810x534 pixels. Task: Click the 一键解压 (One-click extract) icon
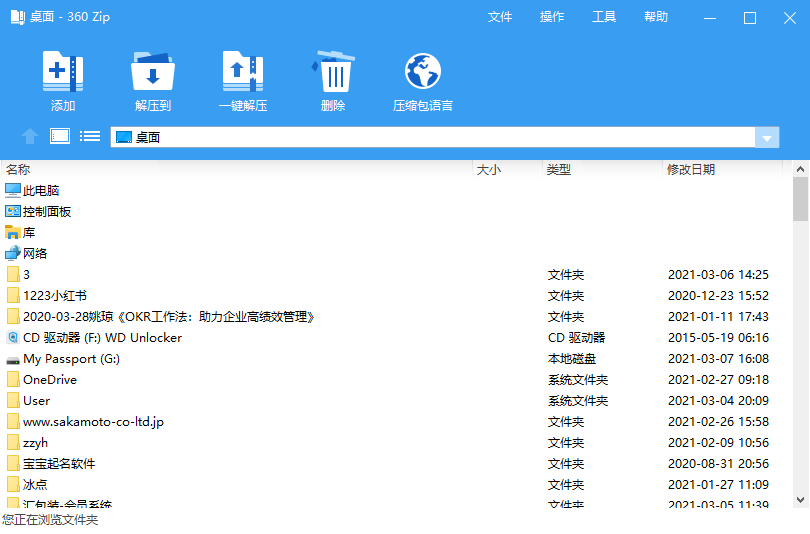click(243, 71)
